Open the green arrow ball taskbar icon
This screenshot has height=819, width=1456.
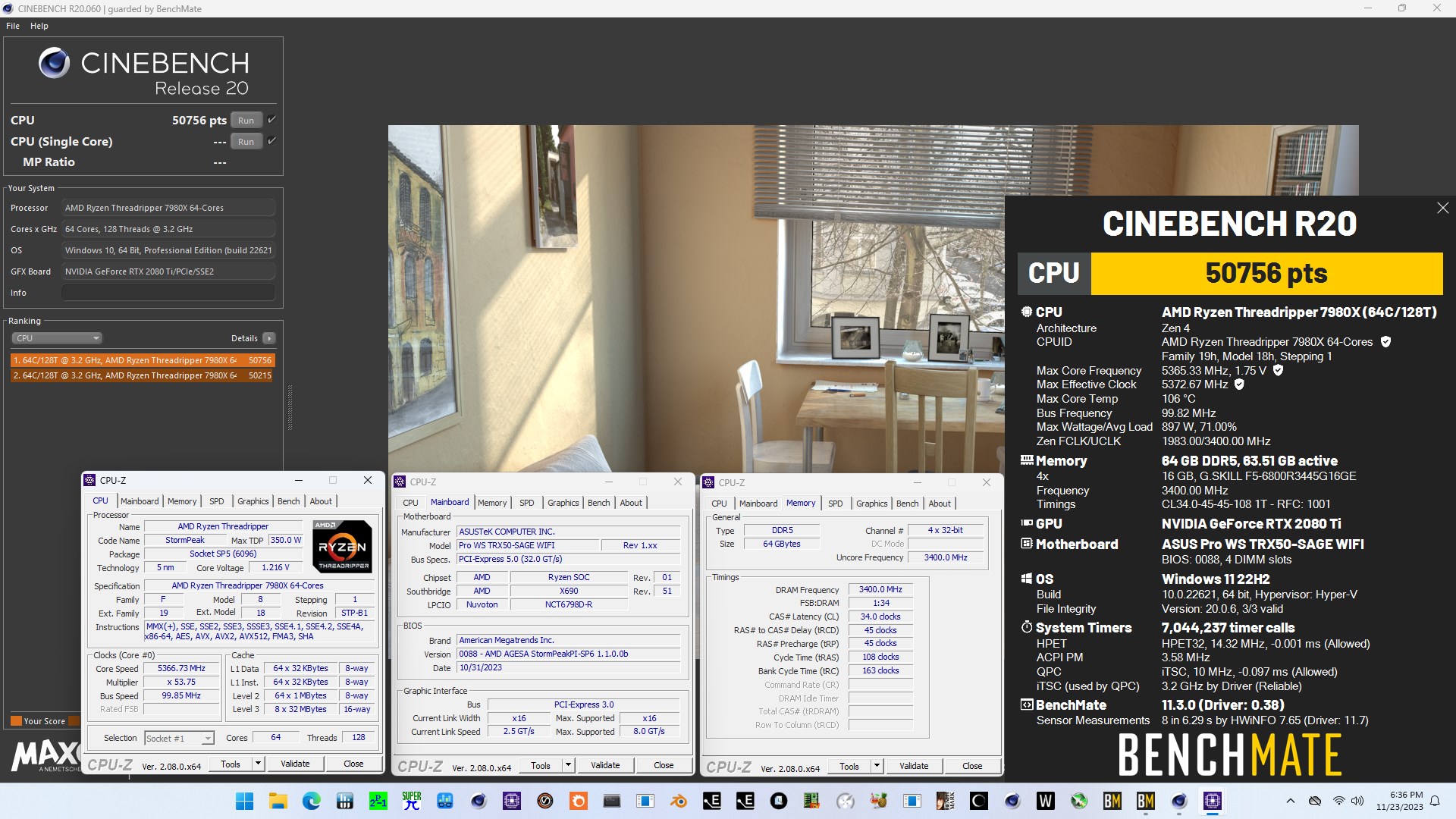click(x=1078, y=801)
